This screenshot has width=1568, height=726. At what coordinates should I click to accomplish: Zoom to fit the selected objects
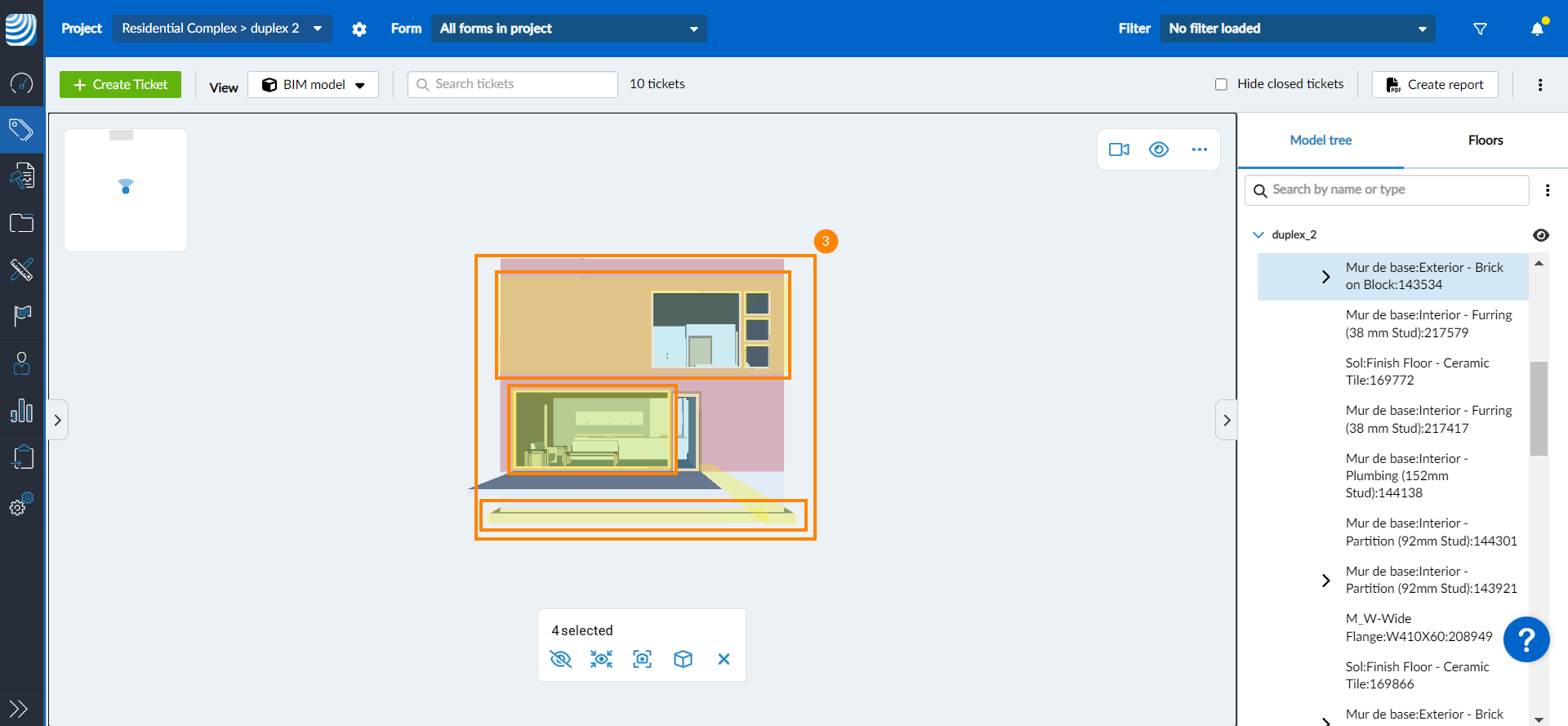(x=643, y=659)
